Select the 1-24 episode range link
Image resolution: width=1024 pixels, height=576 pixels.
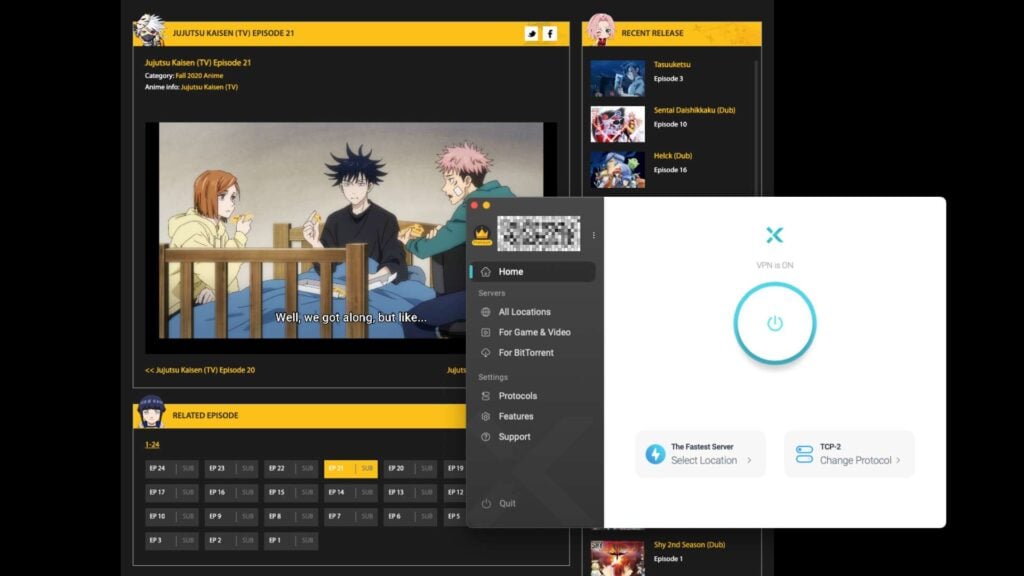(x=152, y=445)
